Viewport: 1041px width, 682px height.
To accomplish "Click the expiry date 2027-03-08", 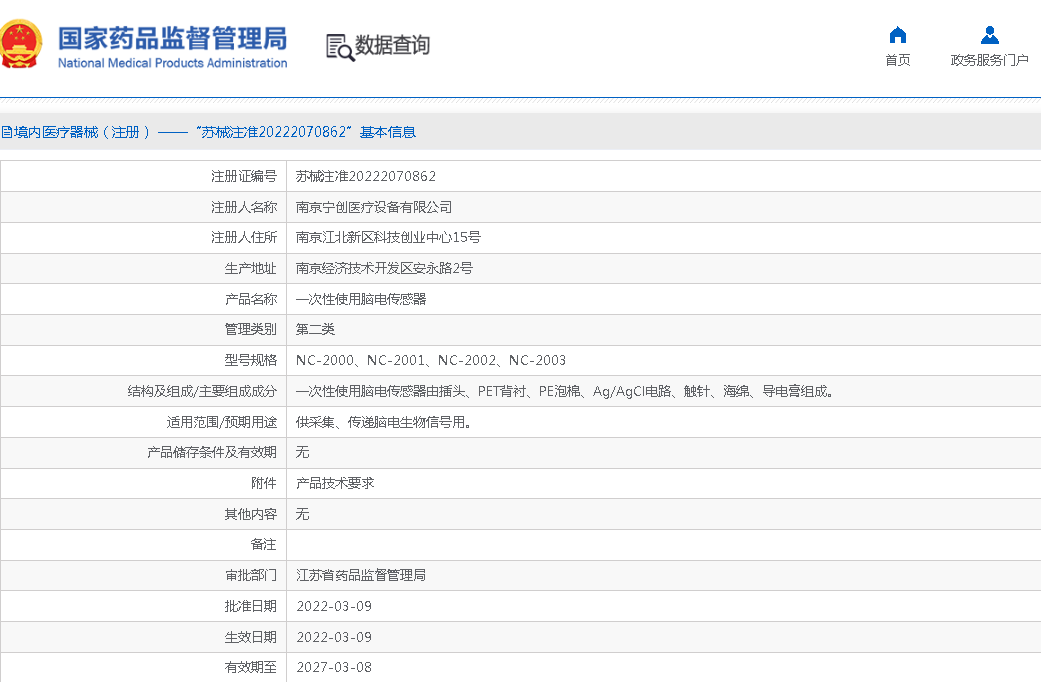I will click(x=334, y=667).
